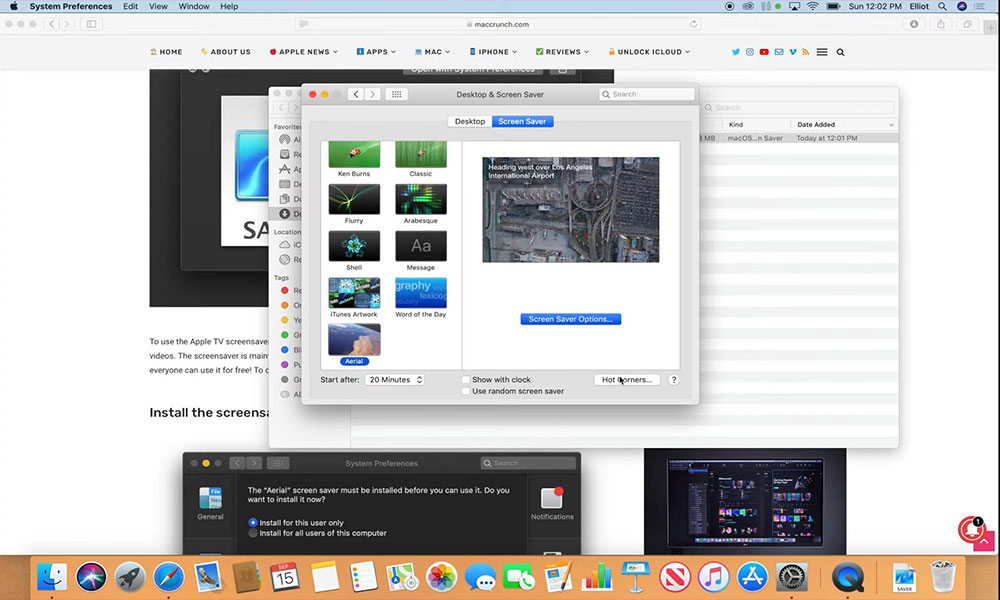Open the Edit menu in the menu bar
This screenshot has width=1000, height=600.
pos(131,6)
